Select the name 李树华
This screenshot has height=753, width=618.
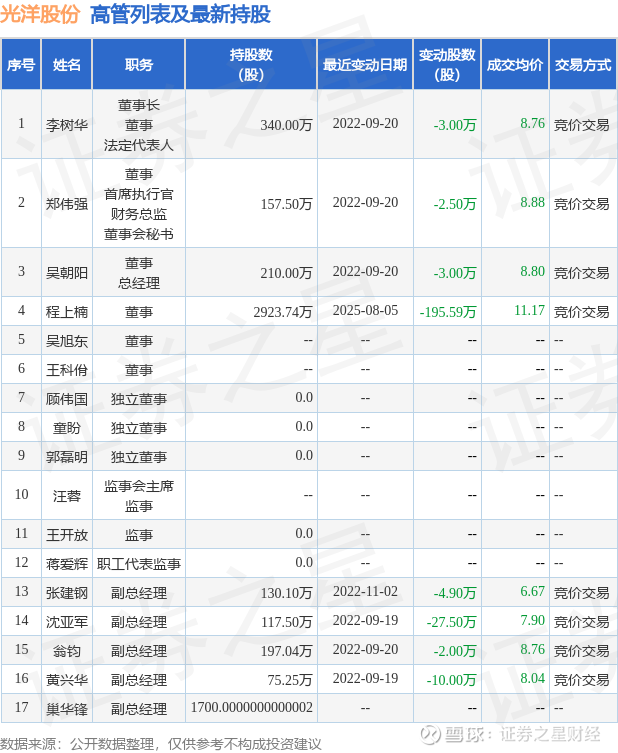[67, 125]
